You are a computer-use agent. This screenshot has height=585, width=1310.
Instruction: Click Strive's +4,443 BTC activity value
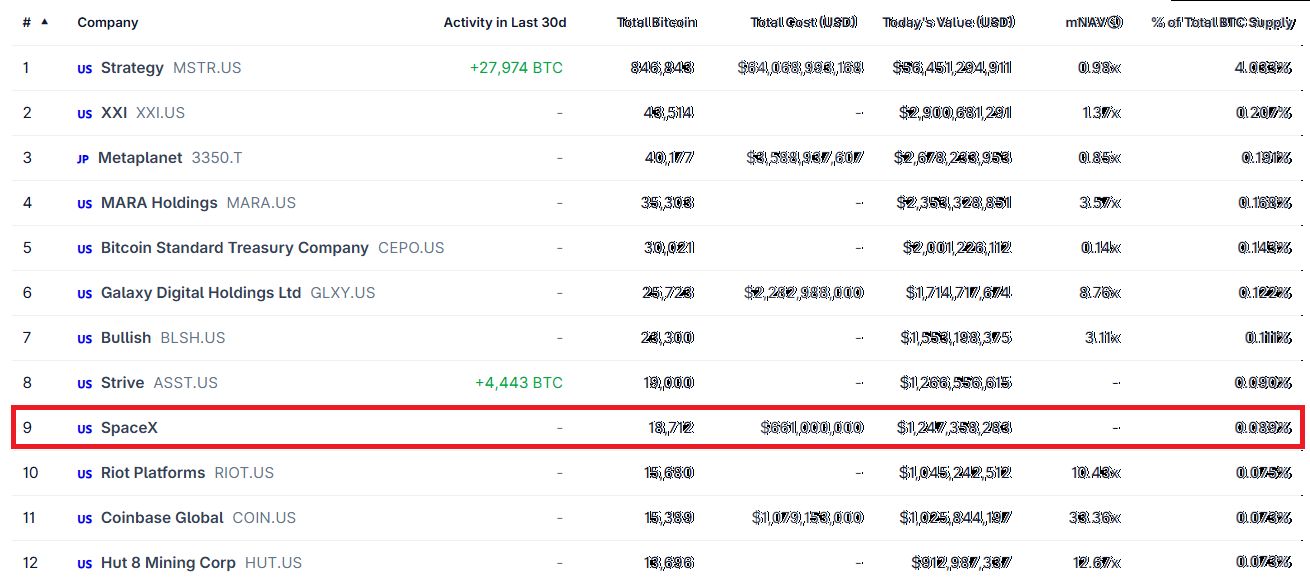click(x=519, y=383)
